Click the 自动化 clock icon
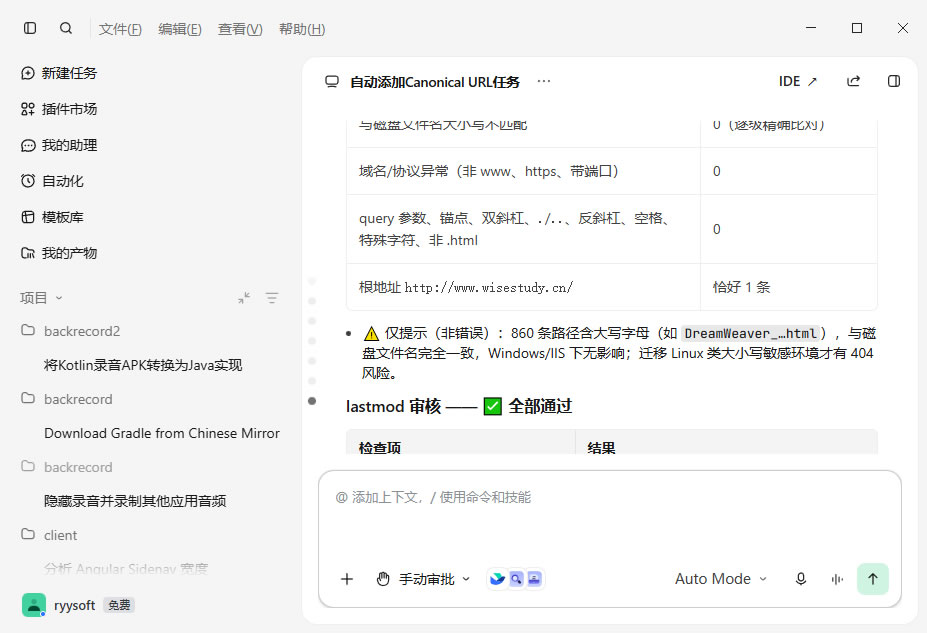927x633 pixels. pyautogui.click(x=28, y=181)
